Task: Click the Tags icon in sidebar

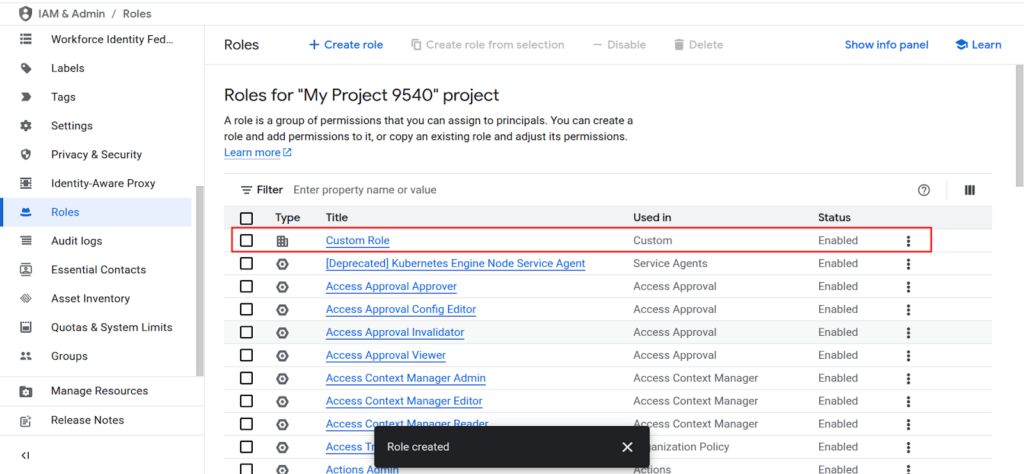Action: (x=26, y=97)
